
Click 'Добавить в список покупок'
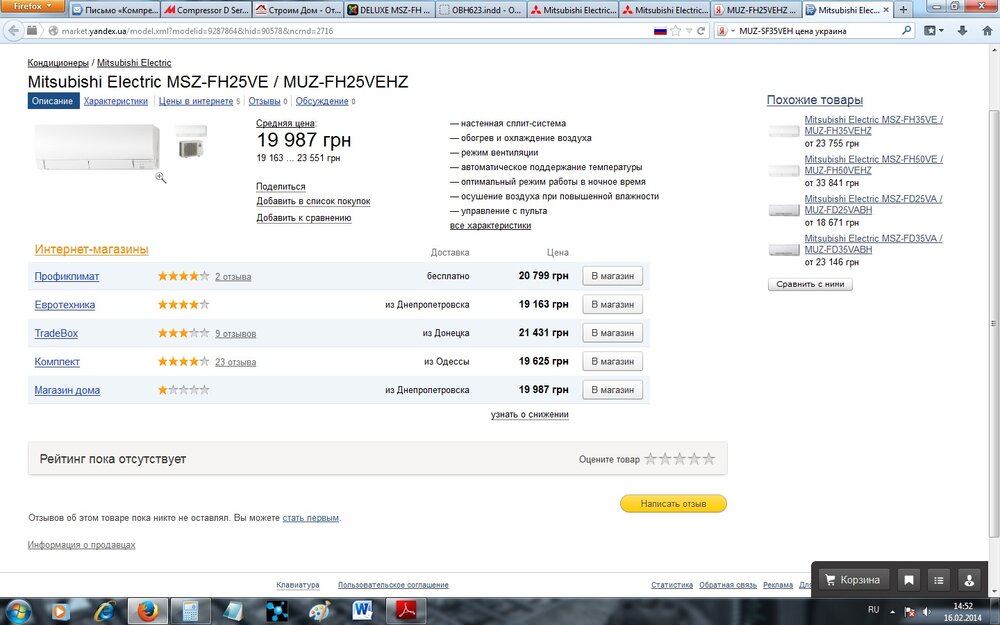(313, 201)
